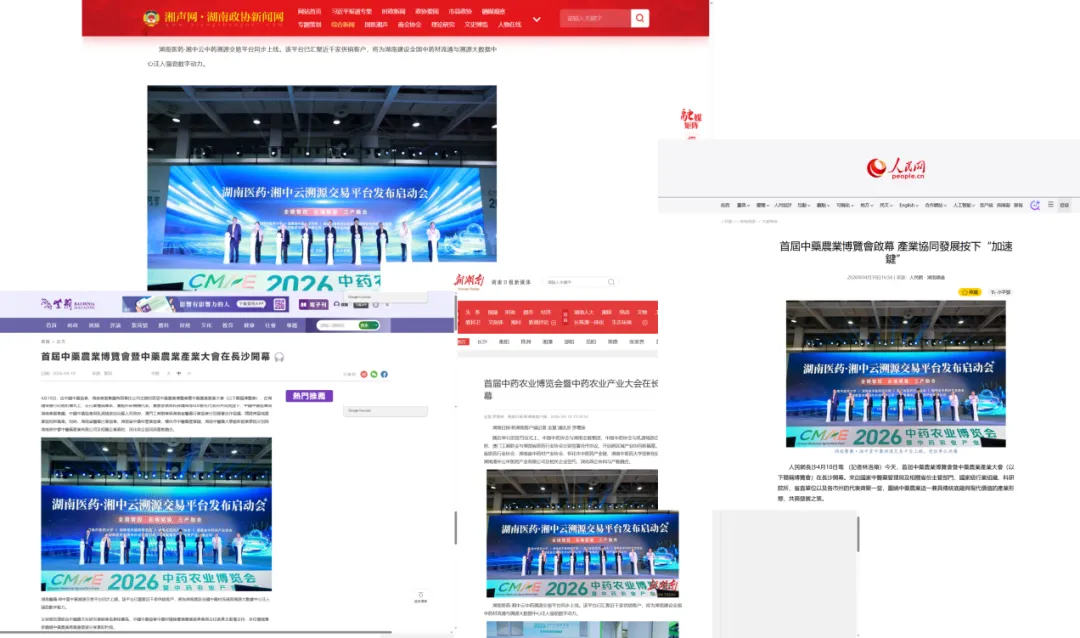Click the yellow 收藏 favorite button

(970, 292)
